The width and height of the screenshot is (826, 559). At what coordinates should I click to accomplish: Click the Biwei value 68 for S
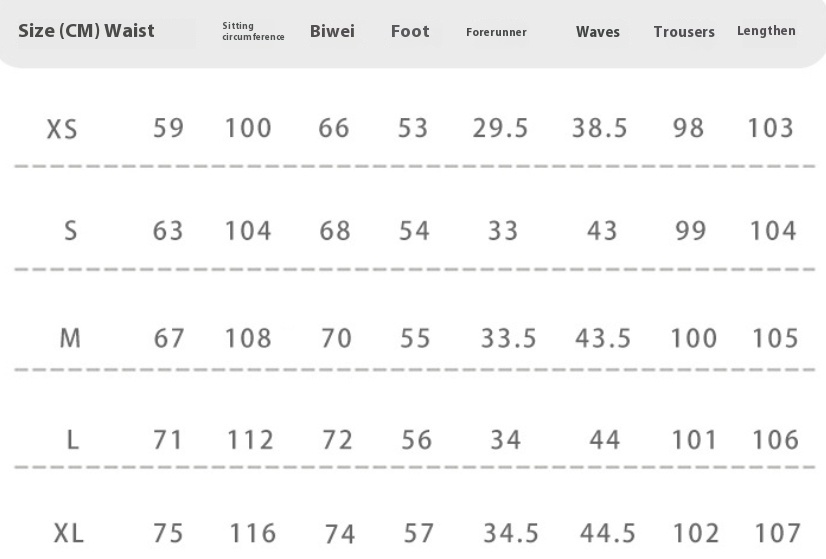coord(335,231)
